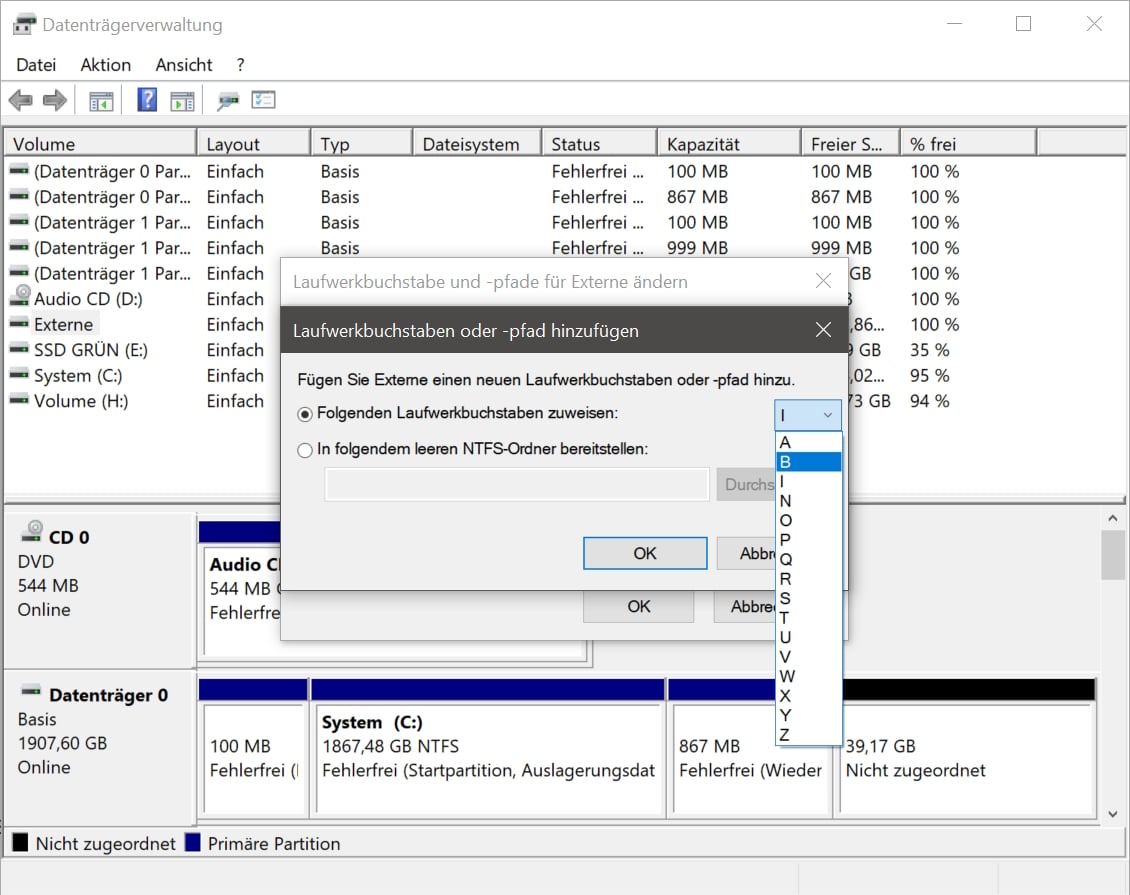Viewport: 1130px width, 895px height.
Task: Click the drive icon next to Externe
Action: [x=19, y=324]
